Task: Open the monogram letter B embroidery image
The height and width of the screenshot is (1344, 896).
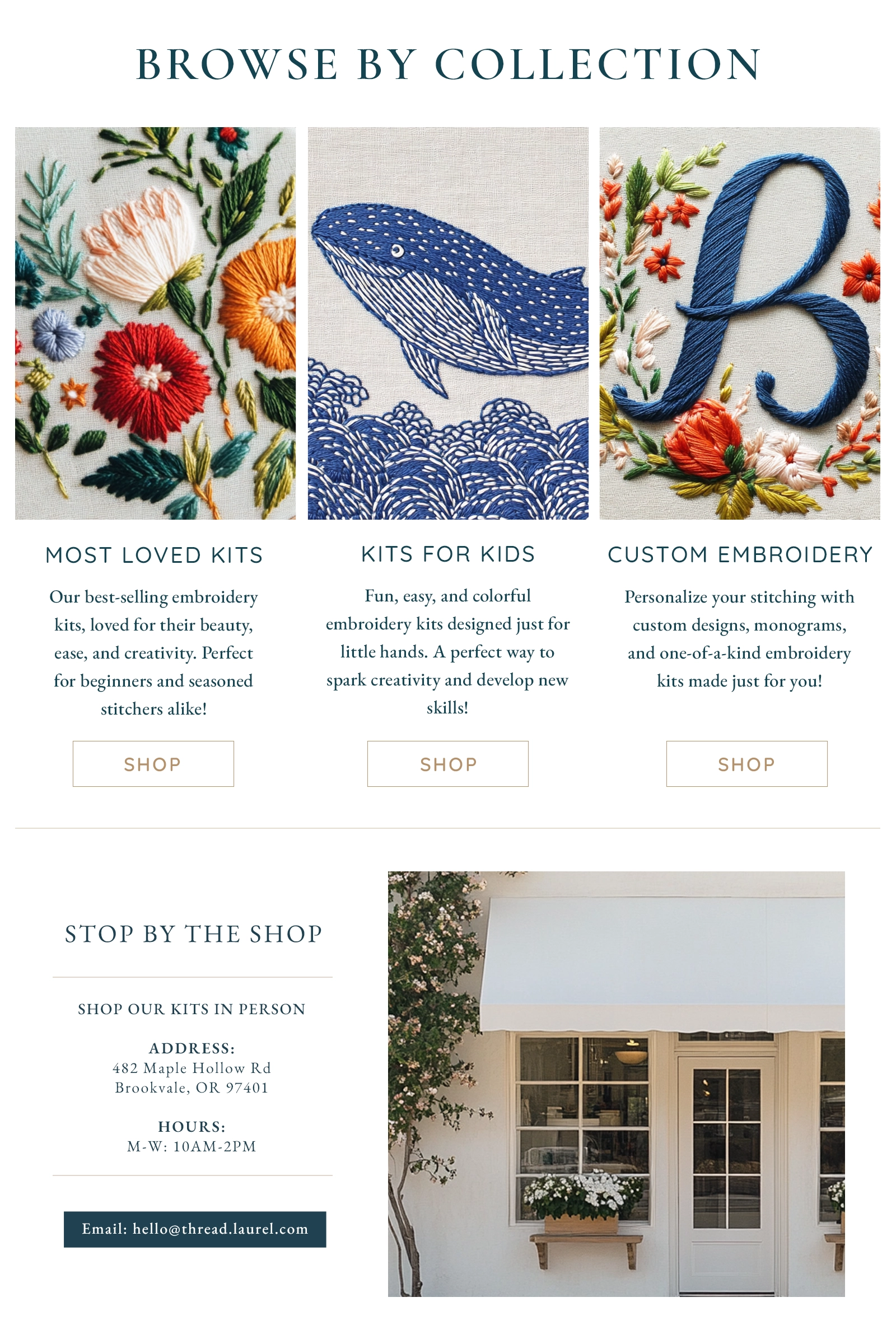Action: (739, 323)
